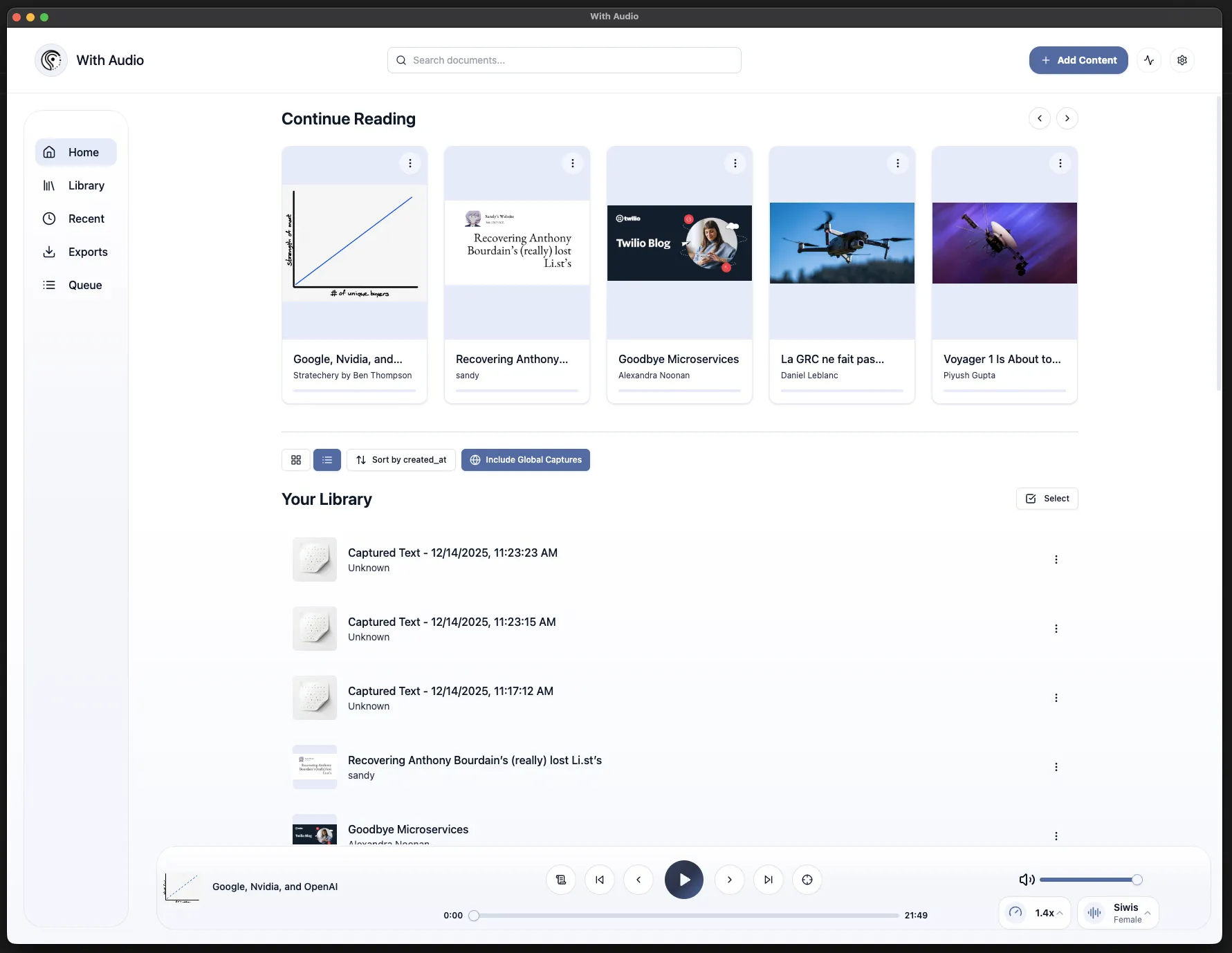
Task: Expand the 1.4x playback speed selector
Action: coord(1036,913)
